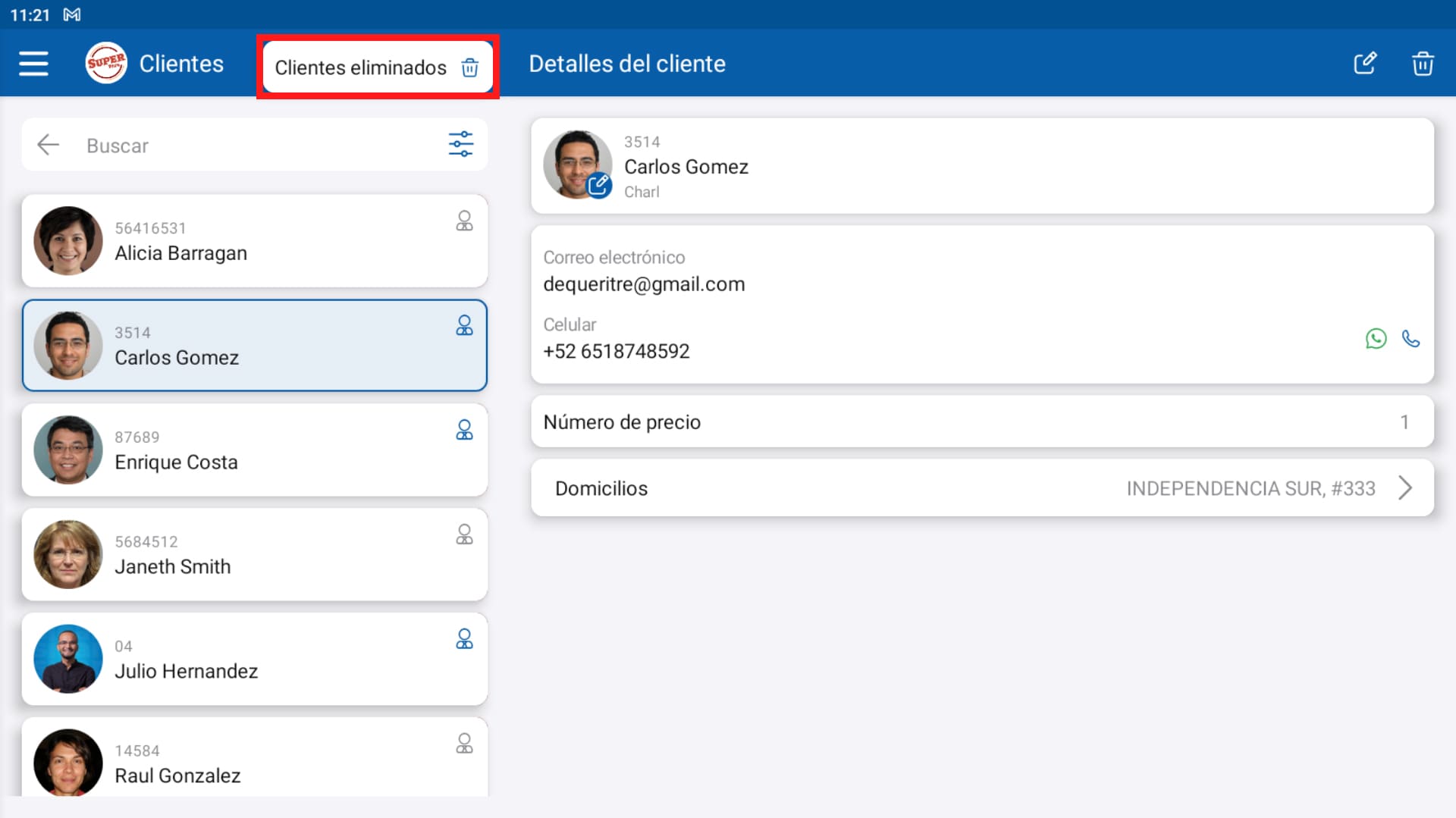Delete client using top-right trash icon
The height and width of the screenshot is (818, 1456).
tap(1423, 64)
